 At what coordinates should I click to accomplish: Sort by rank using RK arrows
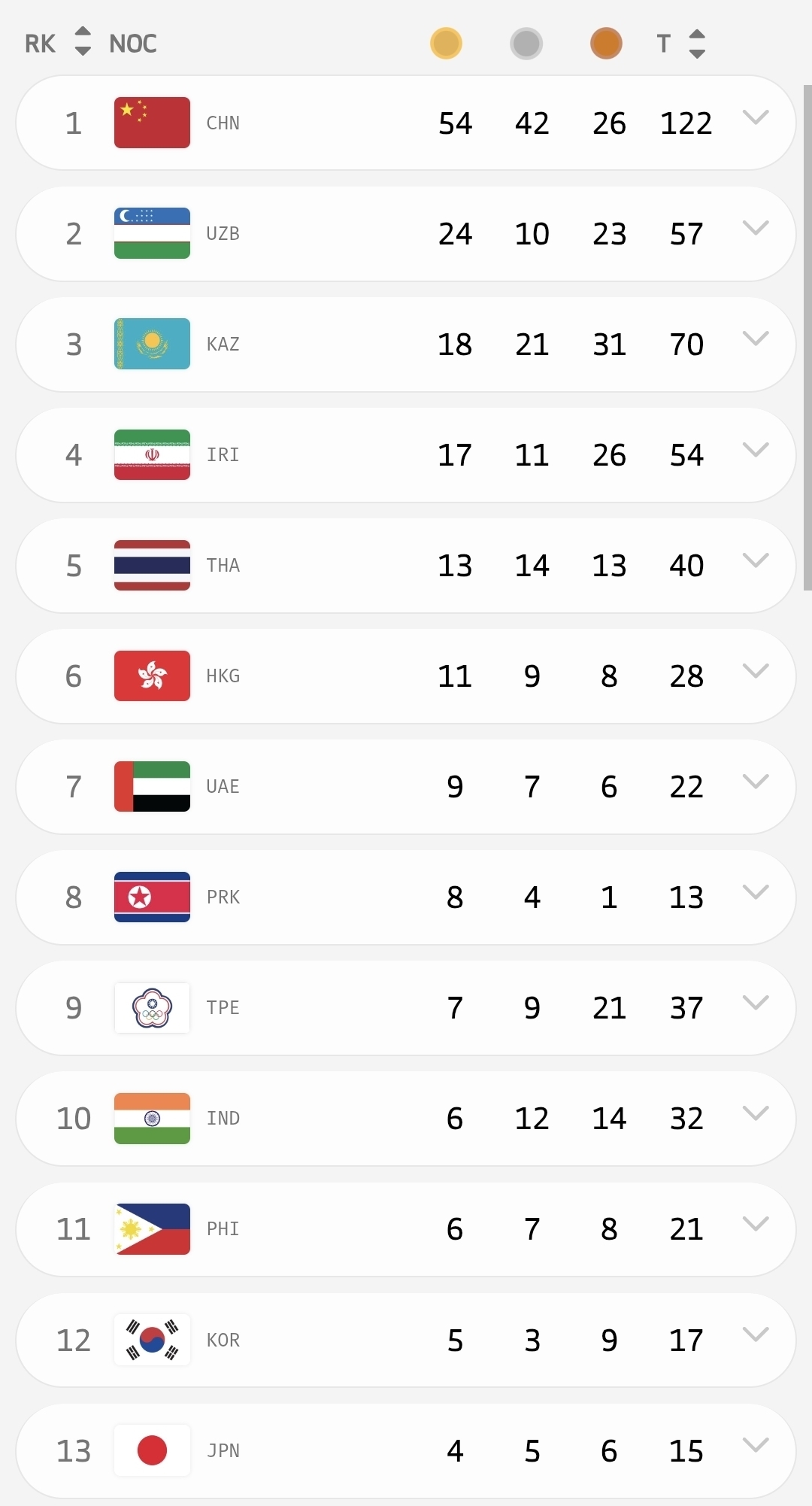click(83, 42)
